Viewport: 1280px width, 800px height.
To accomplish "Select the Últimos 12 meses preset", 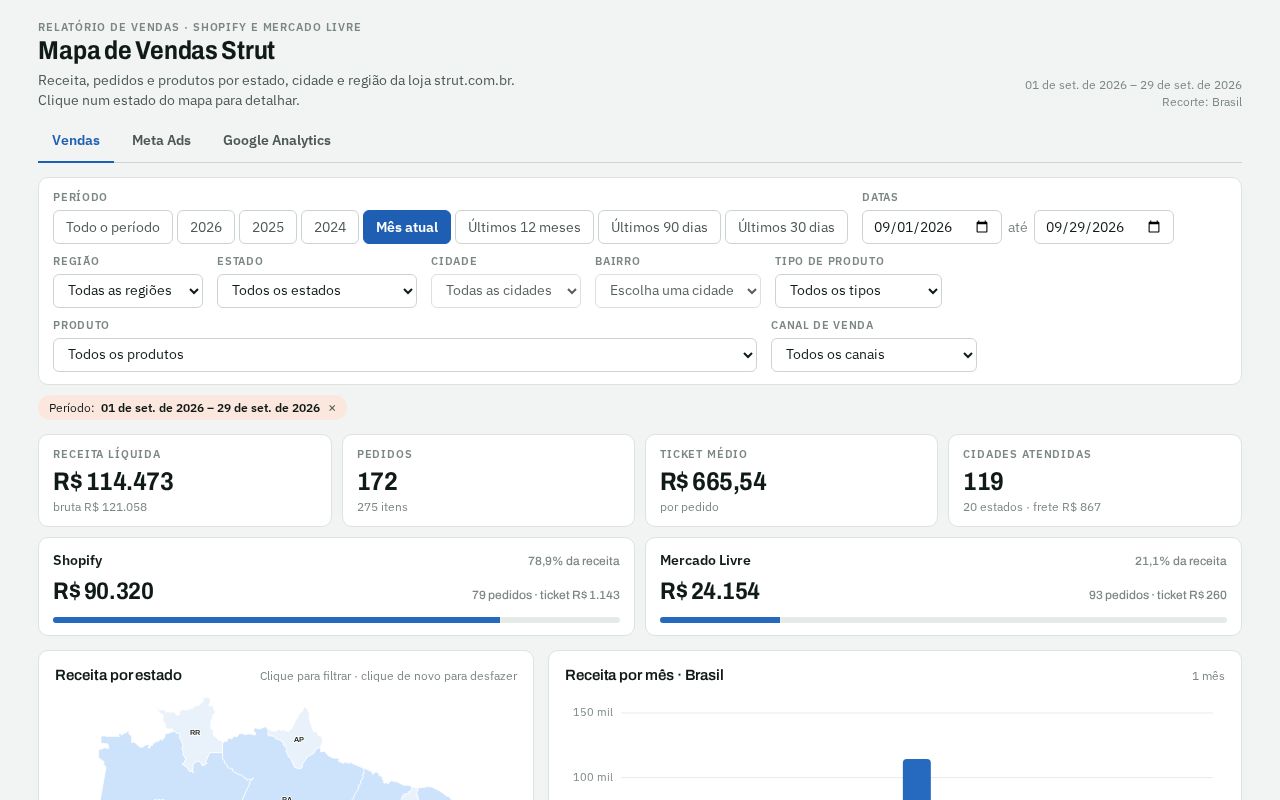I will (524, 227).
